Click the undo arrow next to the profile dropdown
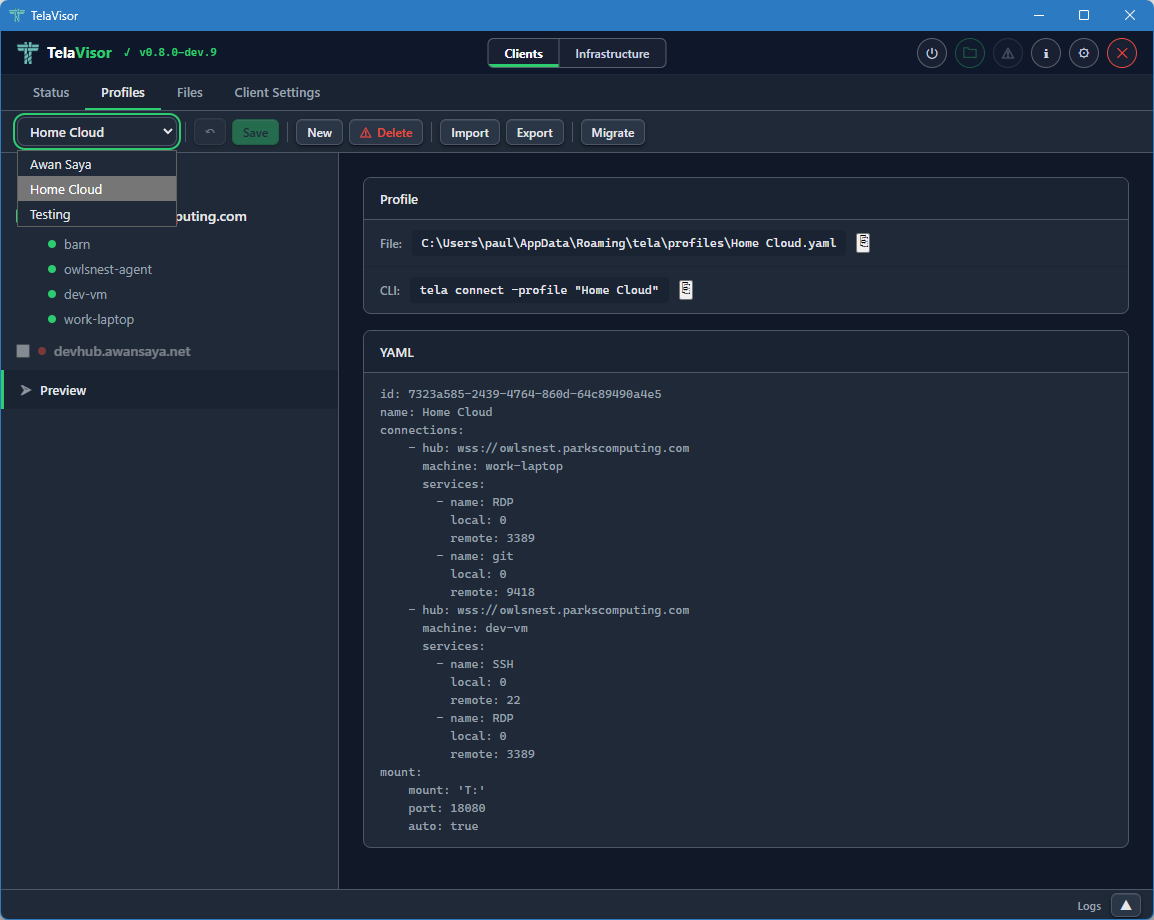Image resolution: width=1154 pixels, height=920 pixels. click(x=209, y=131)
